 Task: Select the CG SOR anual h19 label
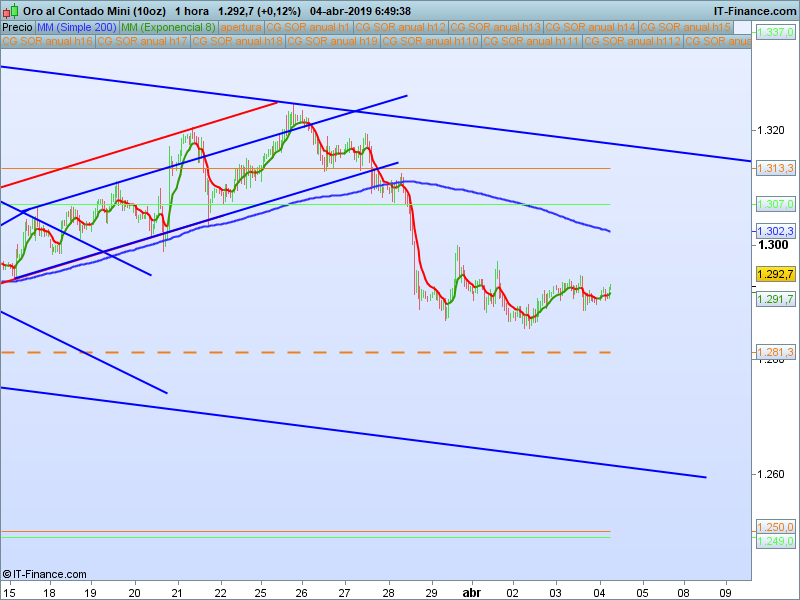(x=333, y=41)
